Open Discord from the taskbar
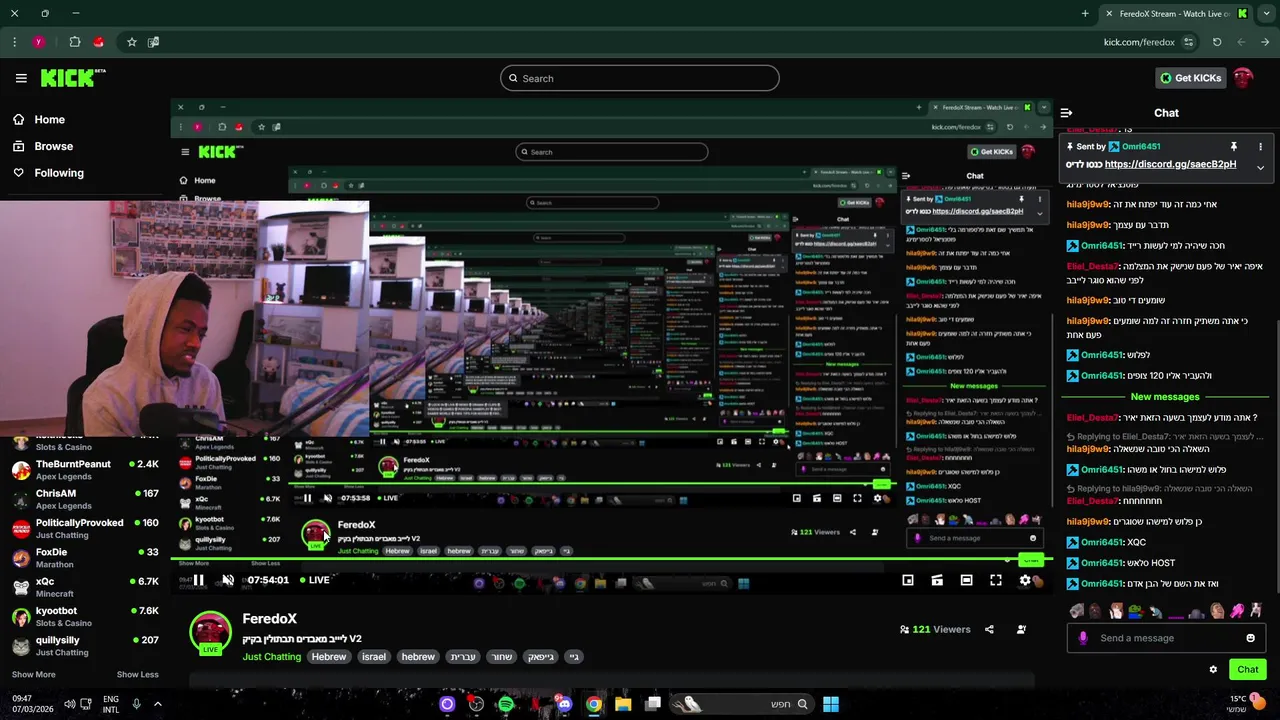This screenshot has width=1280, height=720. (x=565, y=704)
